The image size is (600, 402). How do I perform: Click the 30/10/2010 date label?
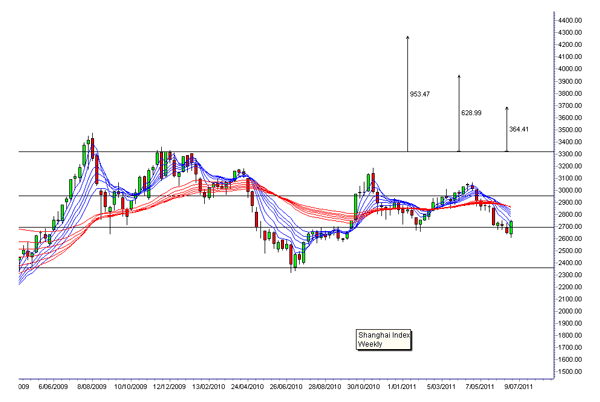click(364, 387)
